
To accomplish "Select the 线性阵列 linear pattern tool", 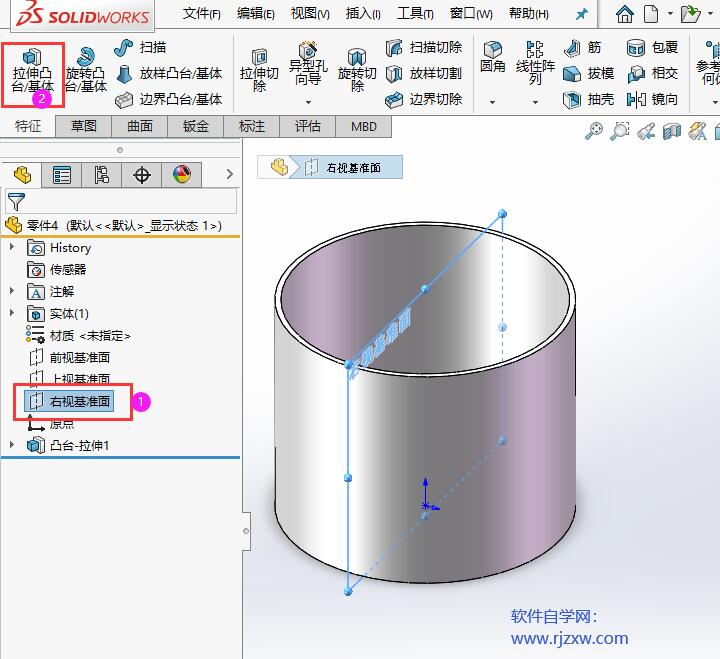I will [535, 63].
